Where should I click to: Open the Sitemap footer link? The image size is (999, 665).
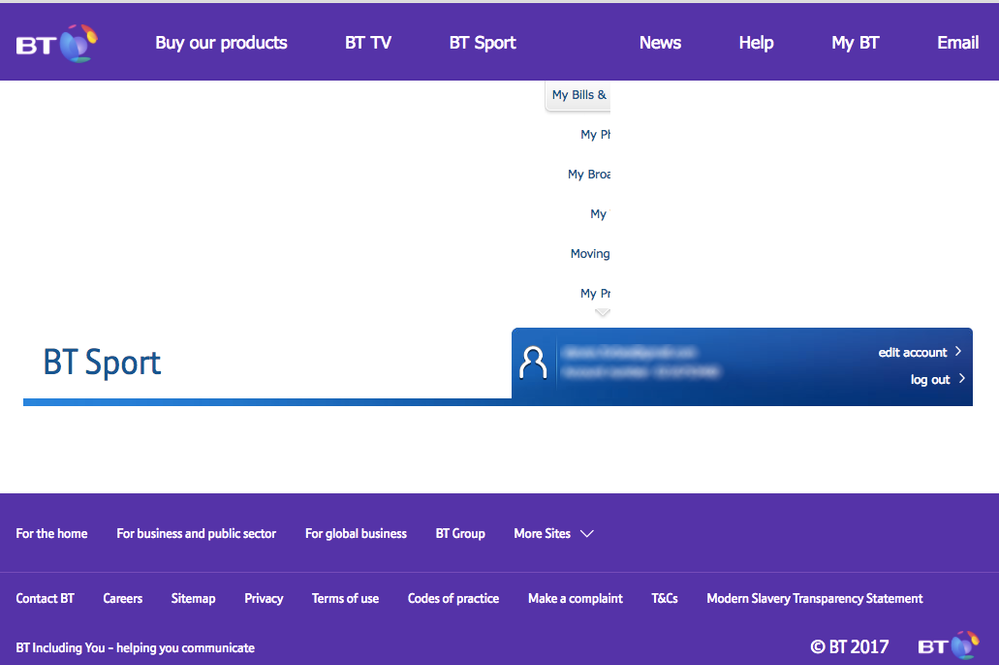(x=193, y=599)
